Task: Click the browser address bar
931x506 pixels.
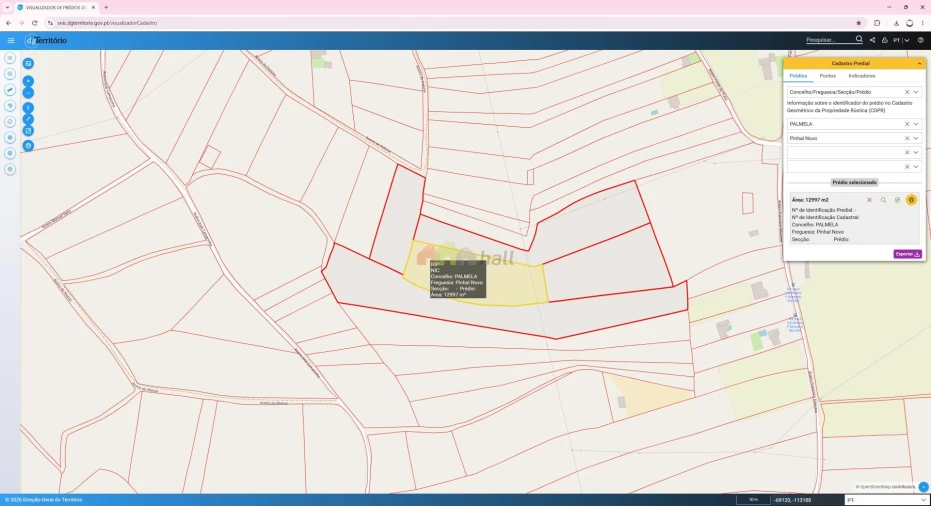Action: pyautogui.click(x=451, y=23)
